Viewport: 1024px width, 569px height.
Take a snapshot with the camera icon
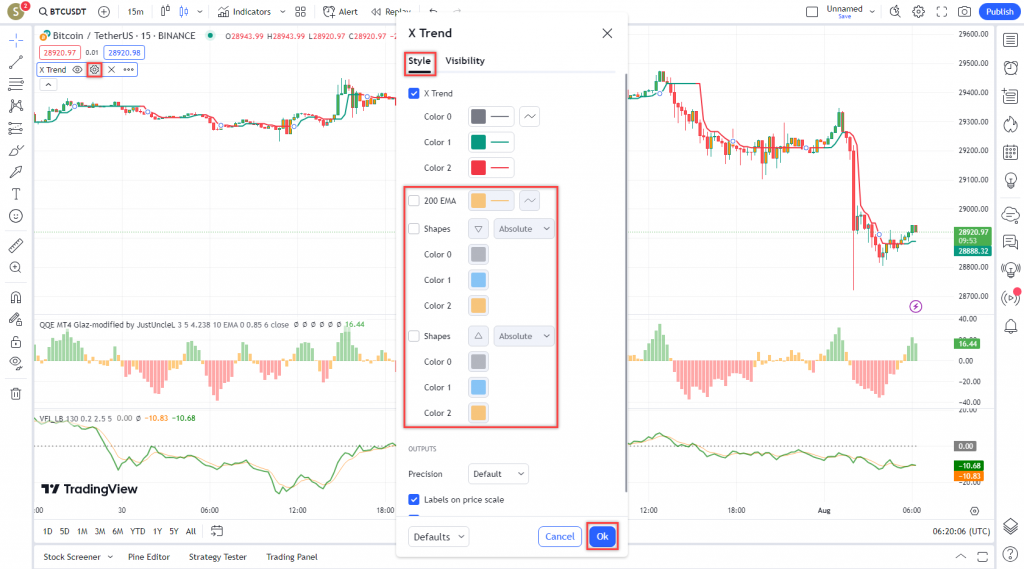963,12
